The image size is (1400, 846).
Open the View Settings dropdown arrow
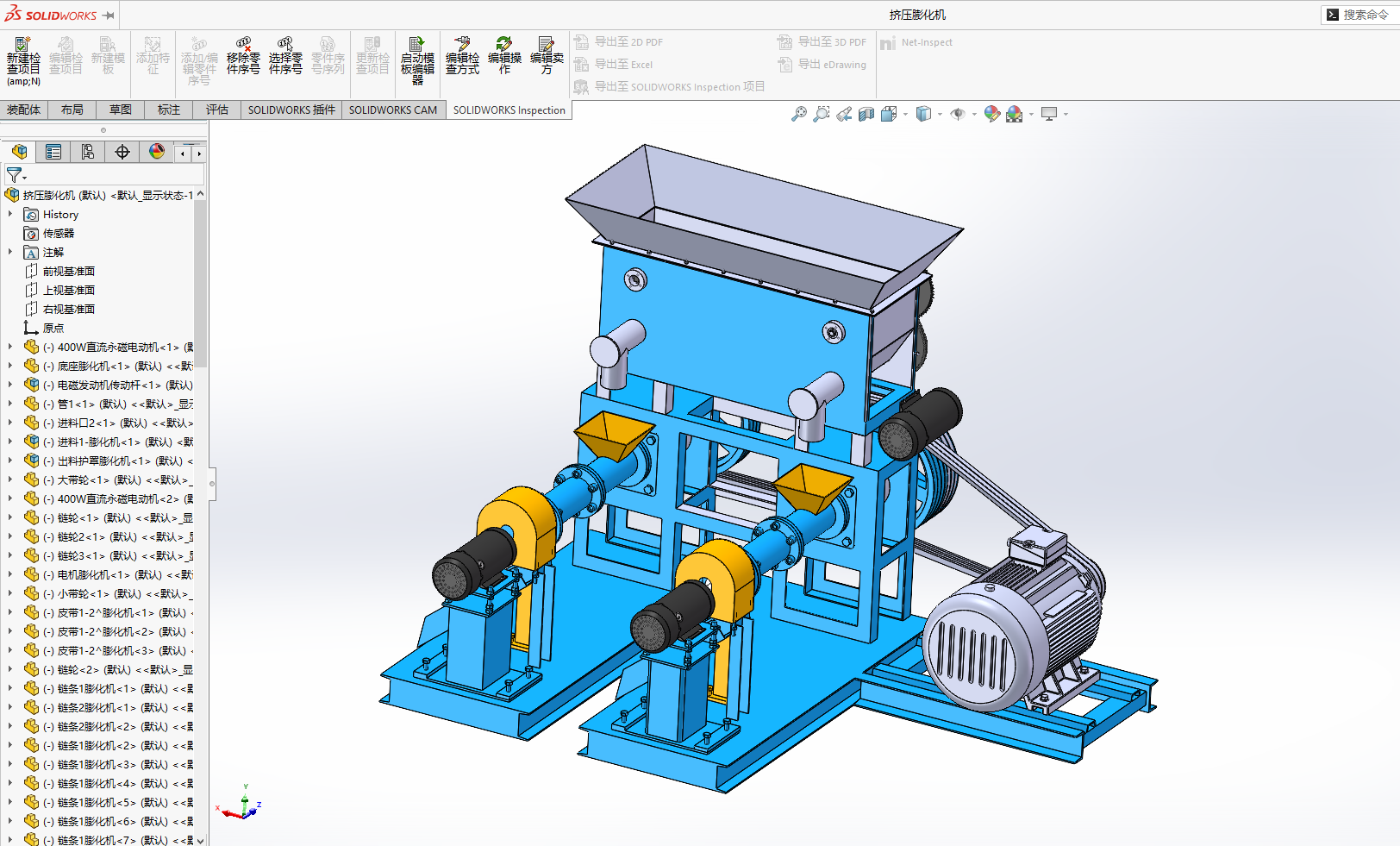tap(1066, 114)
